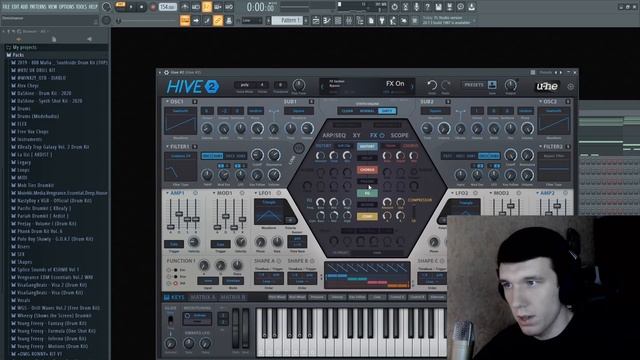Open the HELP menu
The image size is (640, 360).
coord(93,7)
